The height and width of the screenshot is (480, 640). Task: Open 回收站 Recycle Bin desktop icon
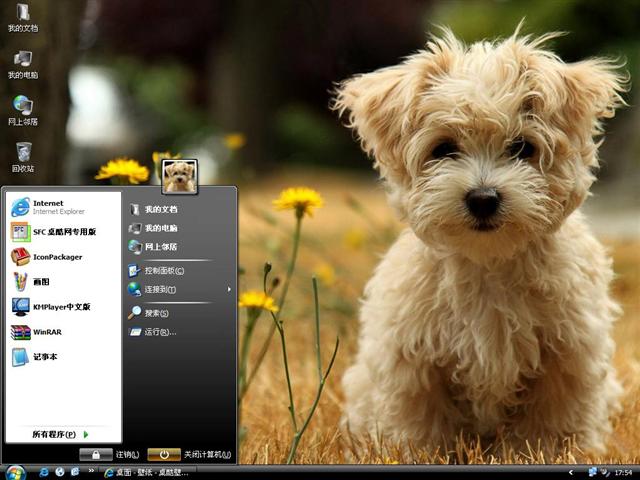[x=23, y=156]
